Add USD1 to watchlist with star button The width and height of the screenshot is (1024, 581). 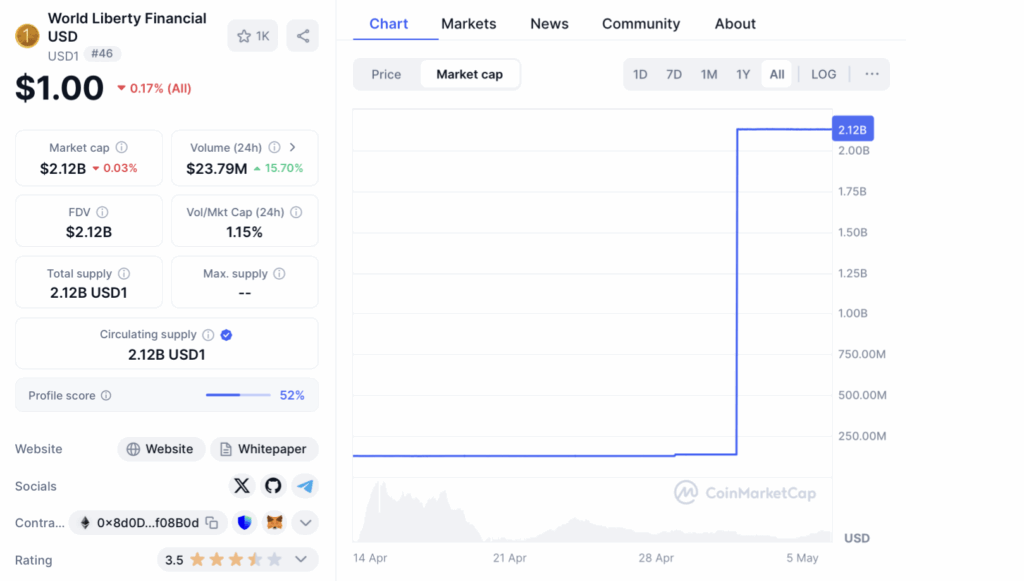pos(253,36)
